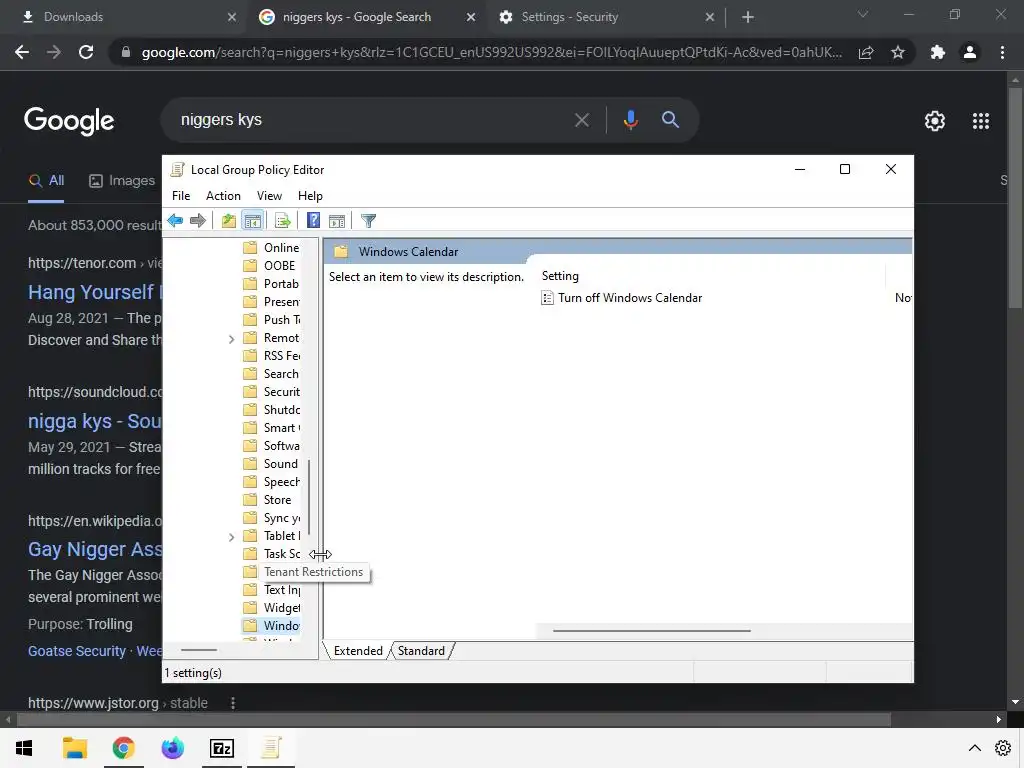Viewport: 1024px width, 768px height.
Task: Open the Google apps grid icon
Action: point(981,121)
